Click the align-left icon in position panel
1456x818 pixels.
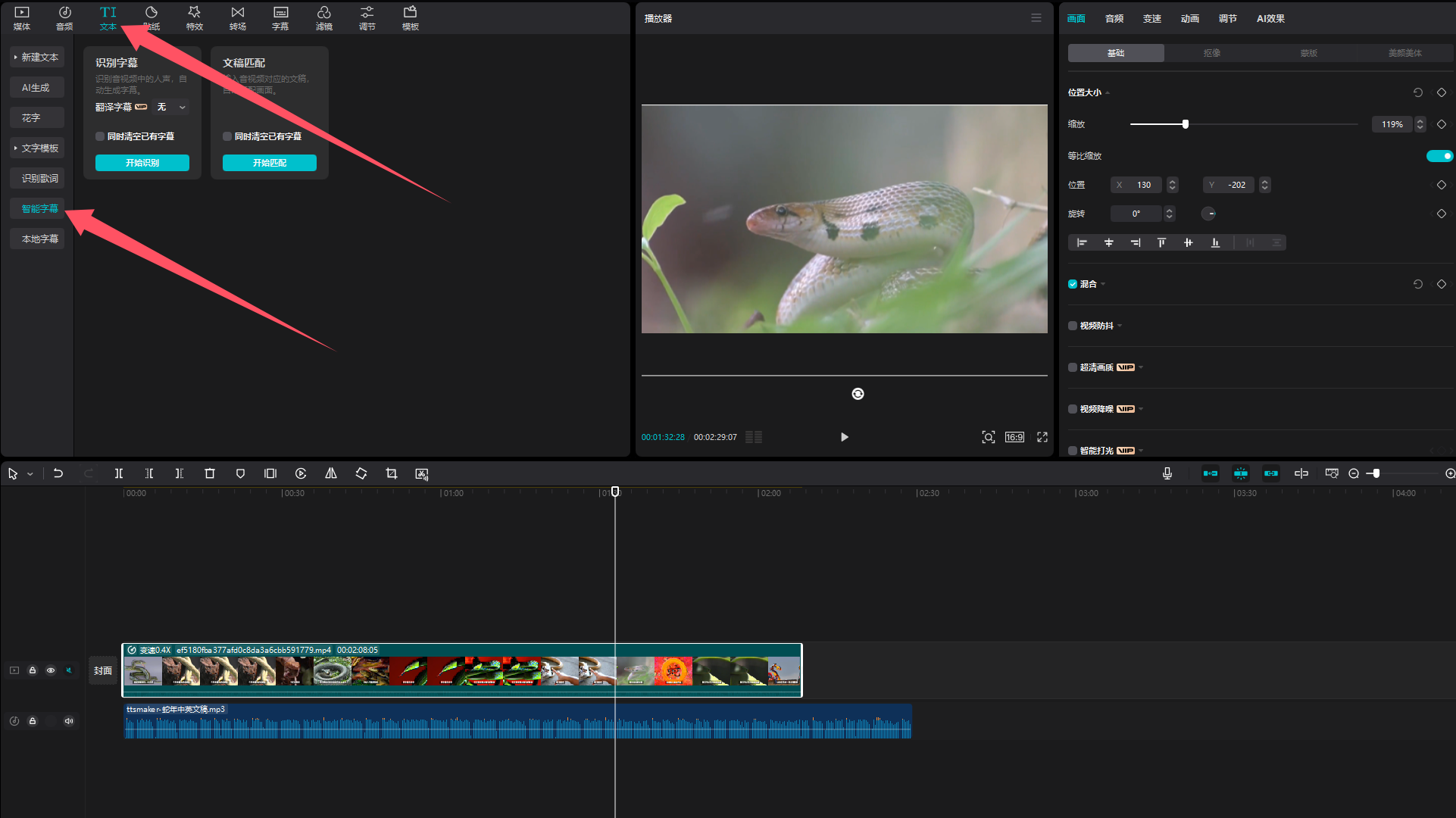(1082, 242)
